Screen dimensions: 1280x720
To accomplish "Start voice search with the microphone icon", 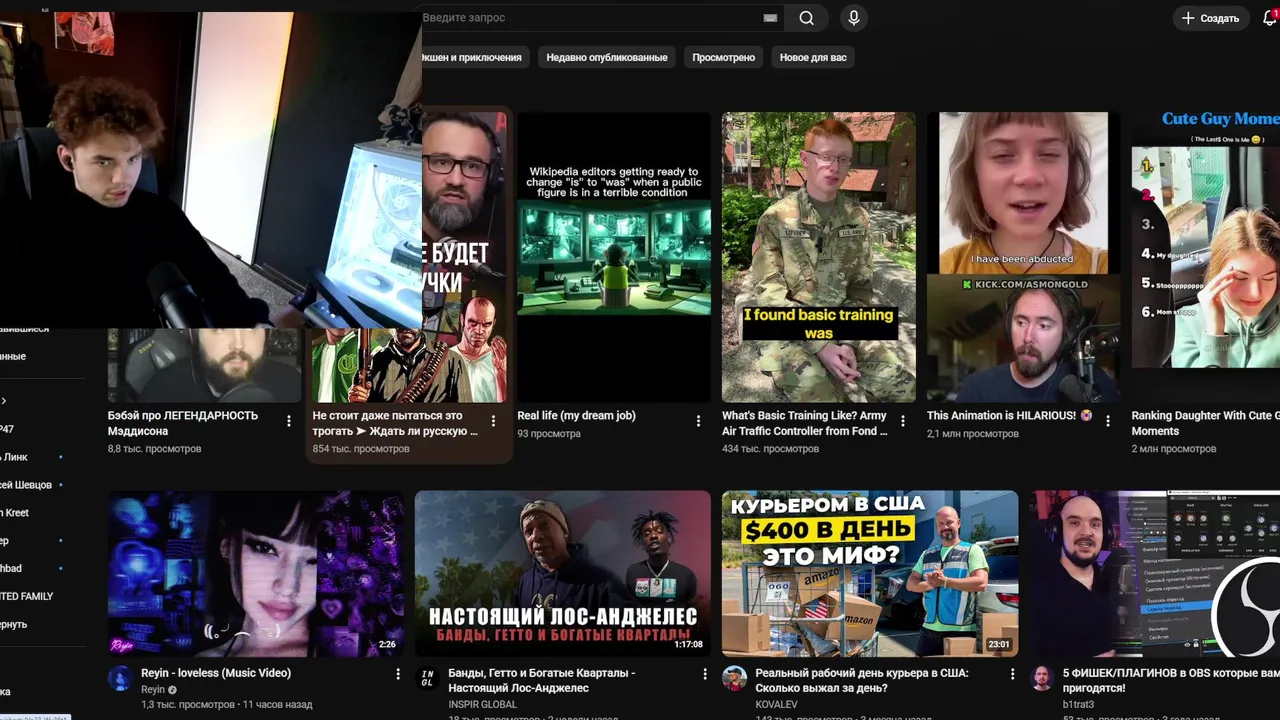I will pos(853,18).
